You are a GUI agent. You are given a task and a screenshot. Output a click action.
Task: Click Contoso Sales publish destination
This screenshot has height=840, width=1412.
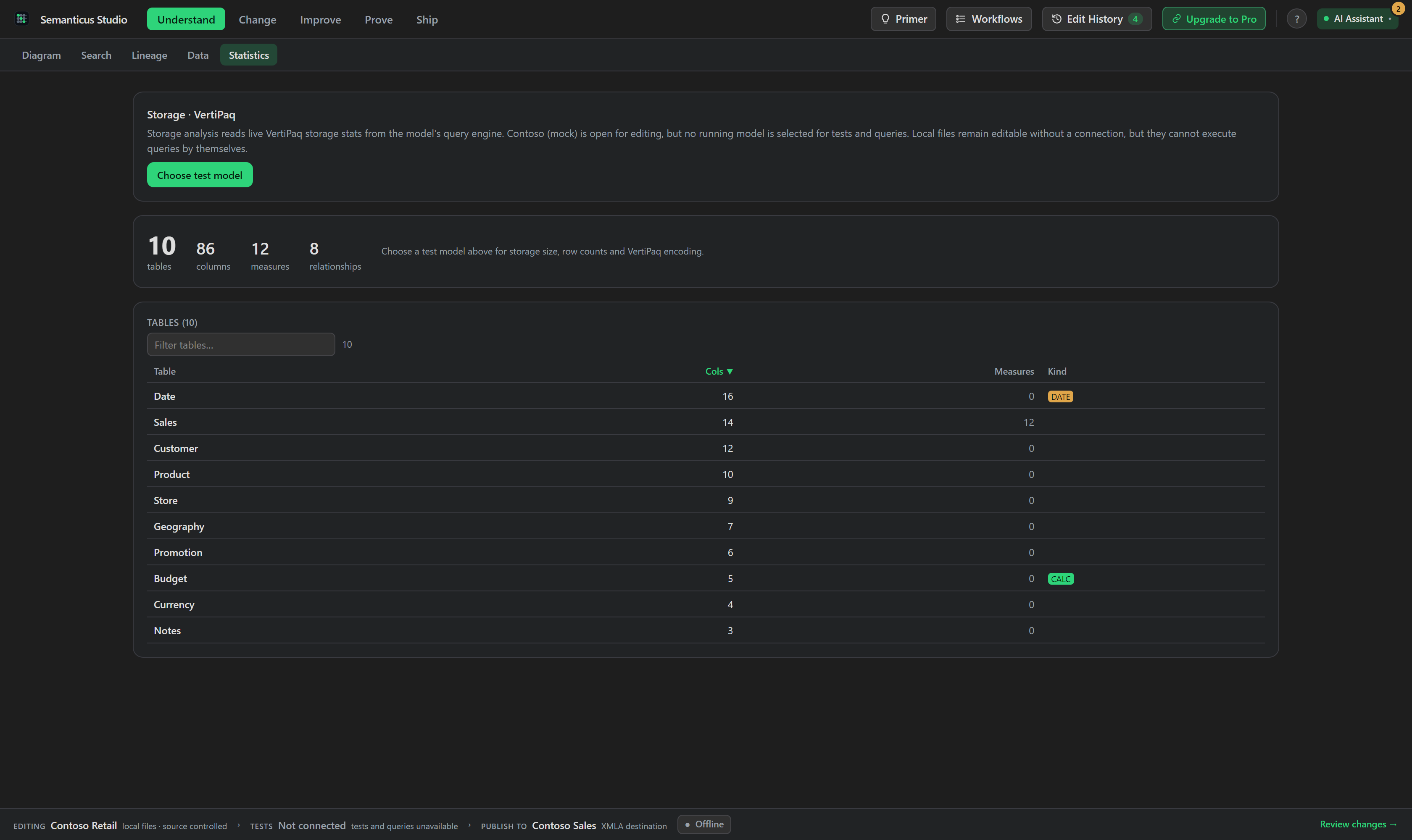564,825
